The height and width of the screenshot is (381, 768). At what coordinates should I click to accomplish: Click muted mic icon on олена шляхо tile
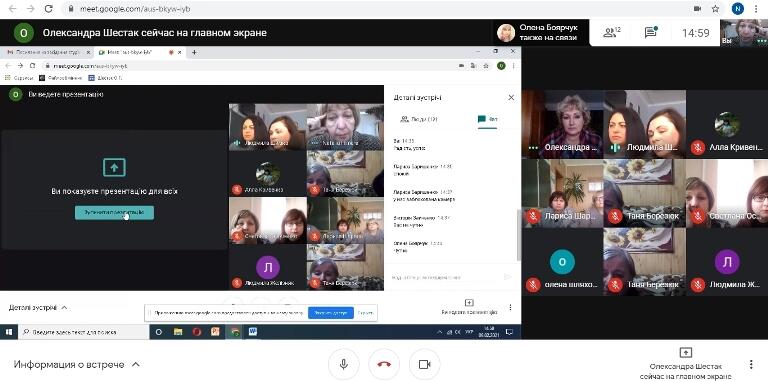pos(533,284)
